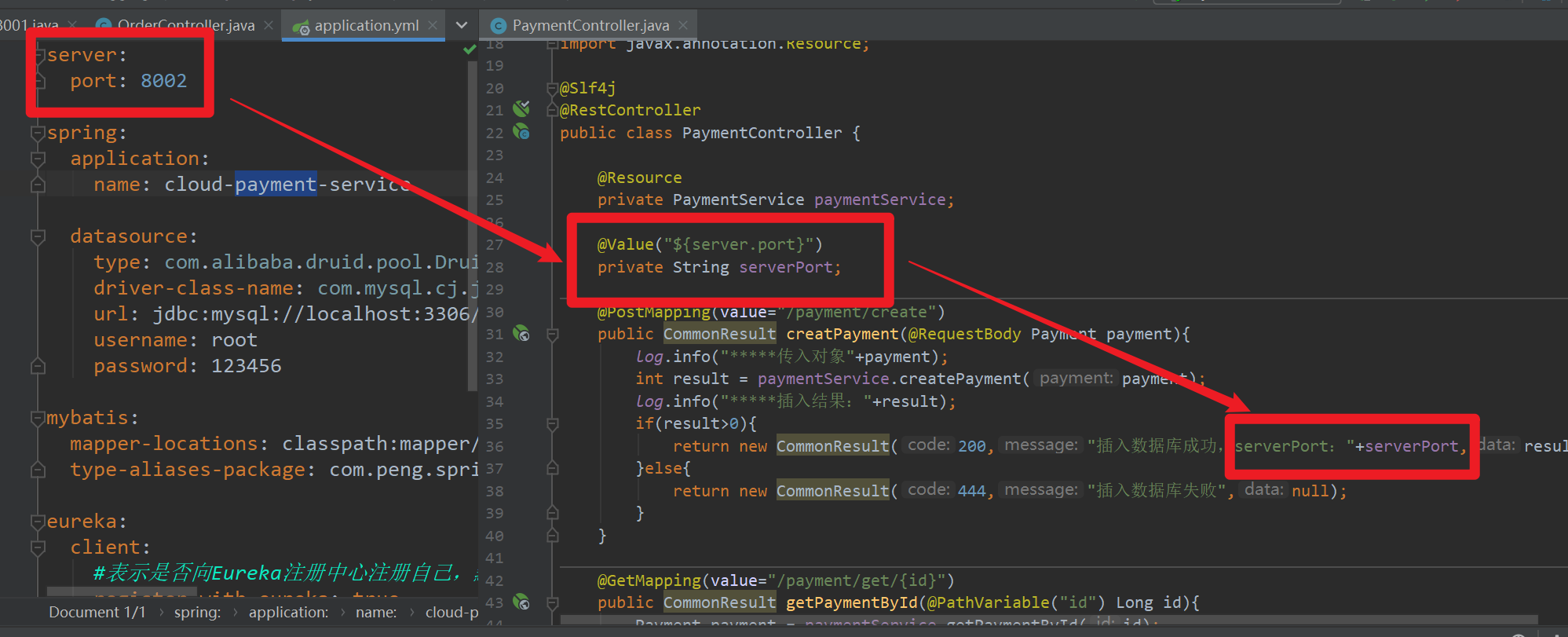
Task: Click the highlighted word 'payment' in cloud-payment-service
Action: [276, 185]
